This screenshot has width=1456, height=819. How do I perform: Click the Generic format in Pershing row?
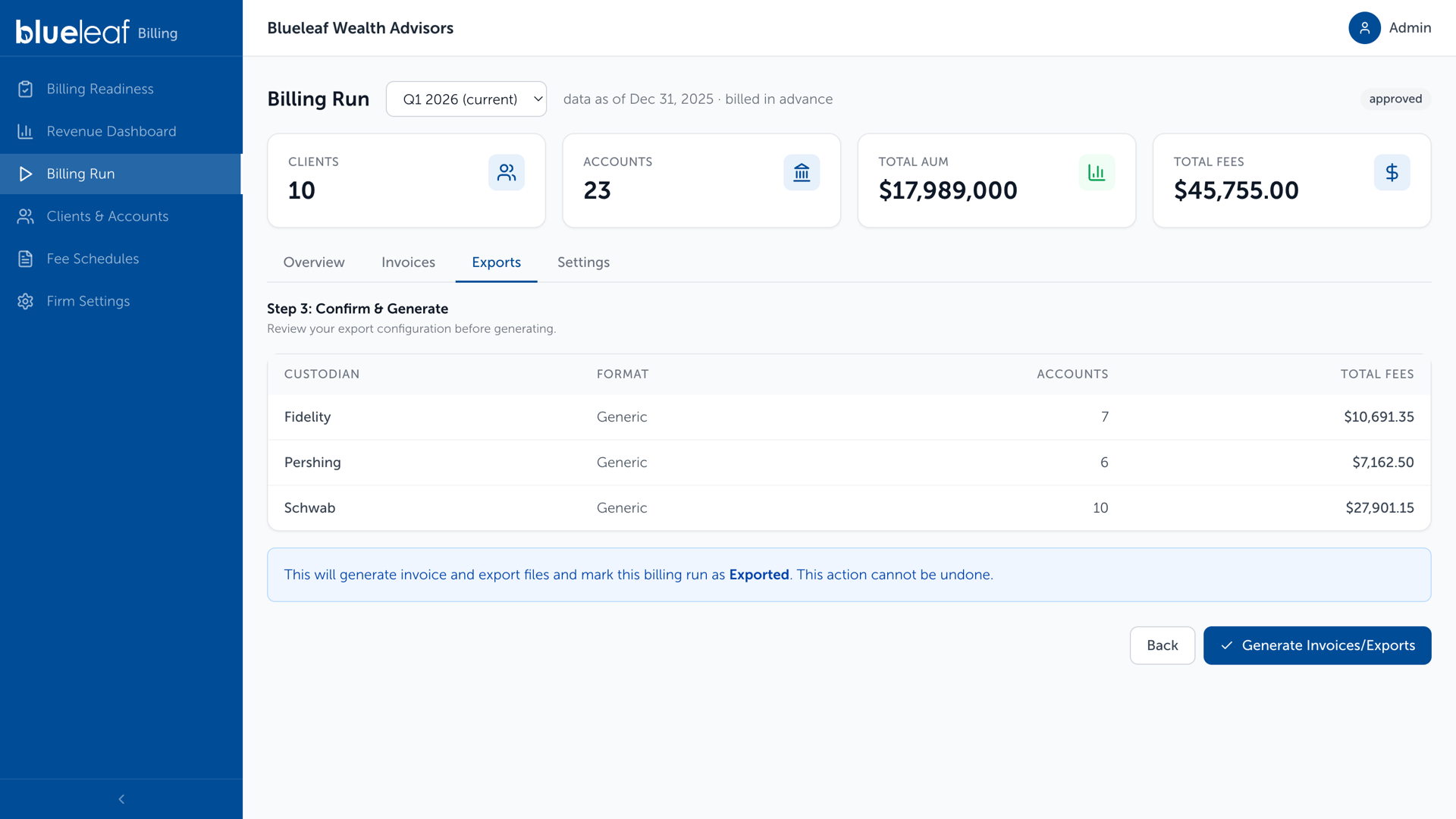pos(622,463)
